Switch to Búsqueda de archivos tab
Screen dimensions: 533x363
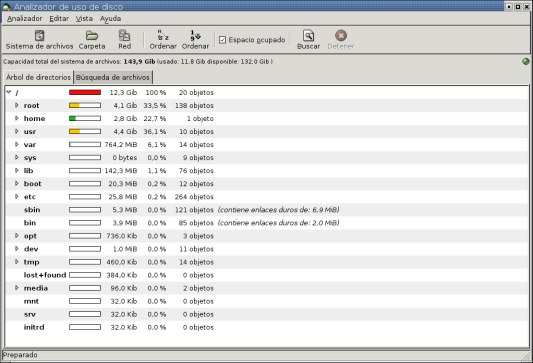click(x=113, y=77)
